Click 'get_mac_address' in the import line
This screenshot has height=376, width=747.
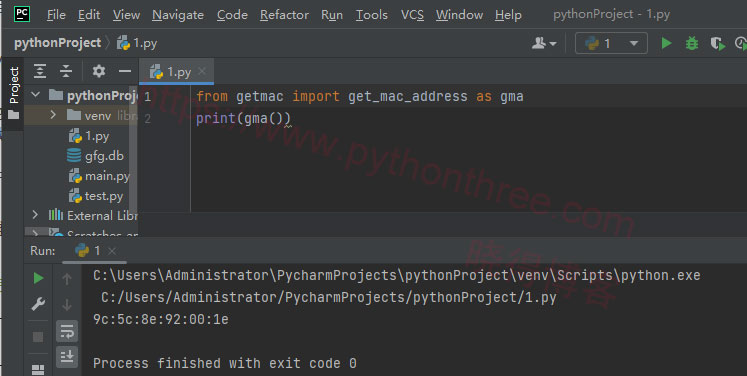pyautogui.click(x=407, y=97)
